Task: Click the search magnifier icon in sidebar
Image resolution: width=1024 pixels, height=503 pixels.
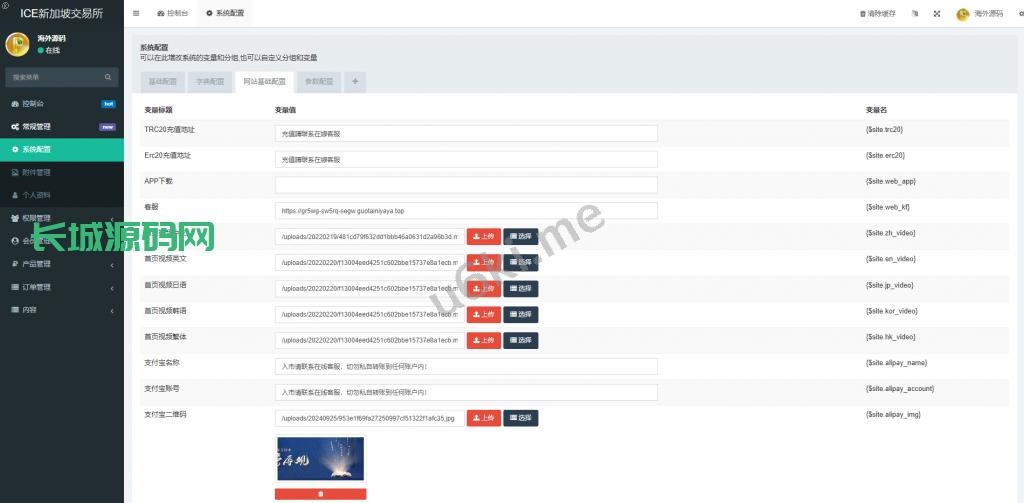Action: [x=108, y=77]
